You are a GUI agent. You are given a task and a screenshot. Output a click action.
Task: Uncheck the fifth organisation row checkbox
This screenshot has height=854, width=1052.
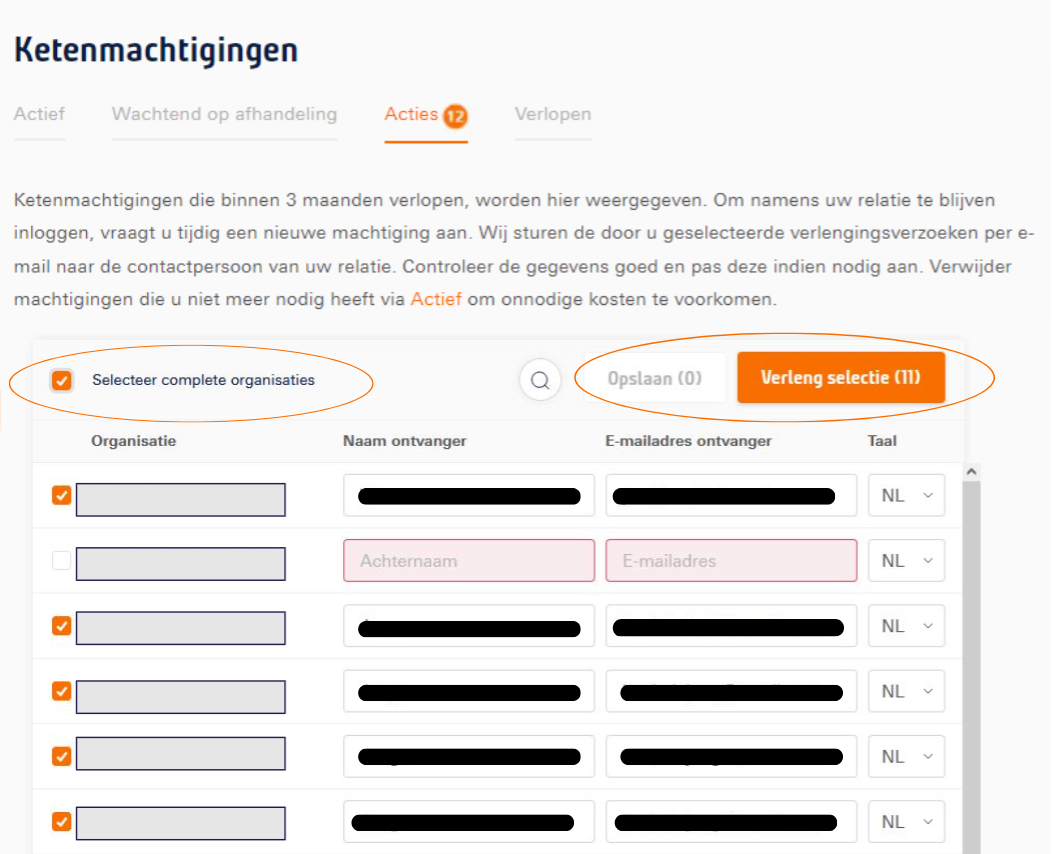click(62, 756)
